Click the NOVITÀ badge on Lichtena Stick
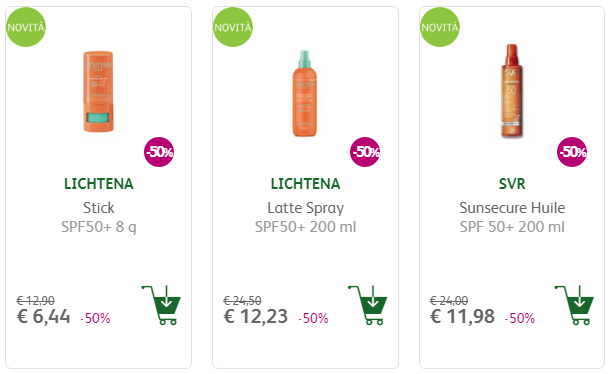This screenshot has height=374, width=613. [x=26, y=27]
